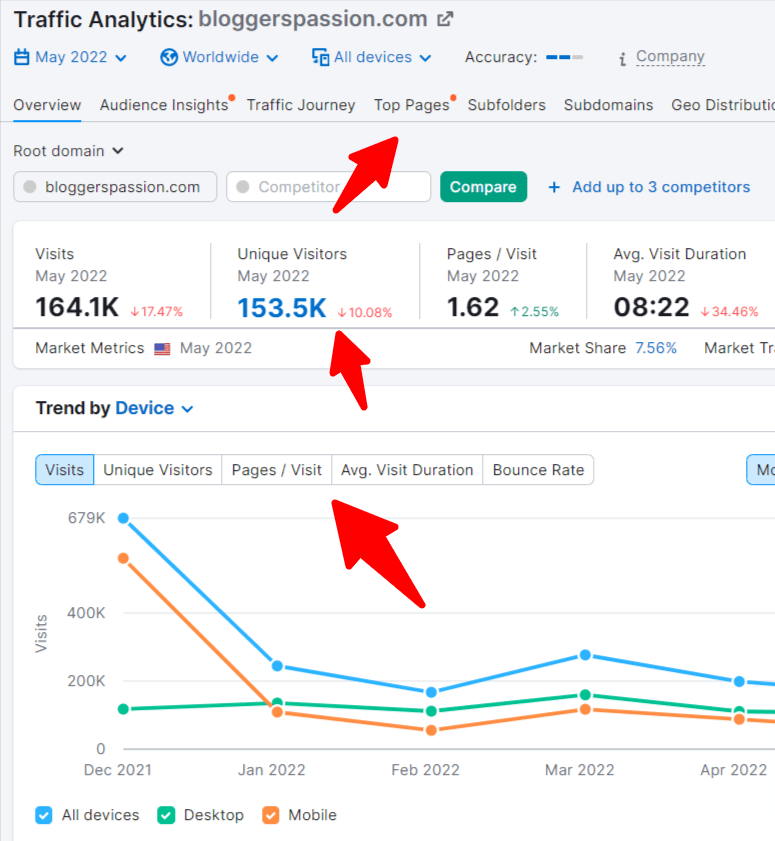Click the blue Apr 2022 data point
The height and width of the screenshot is (841, 775).
click(x=739, y=681)
